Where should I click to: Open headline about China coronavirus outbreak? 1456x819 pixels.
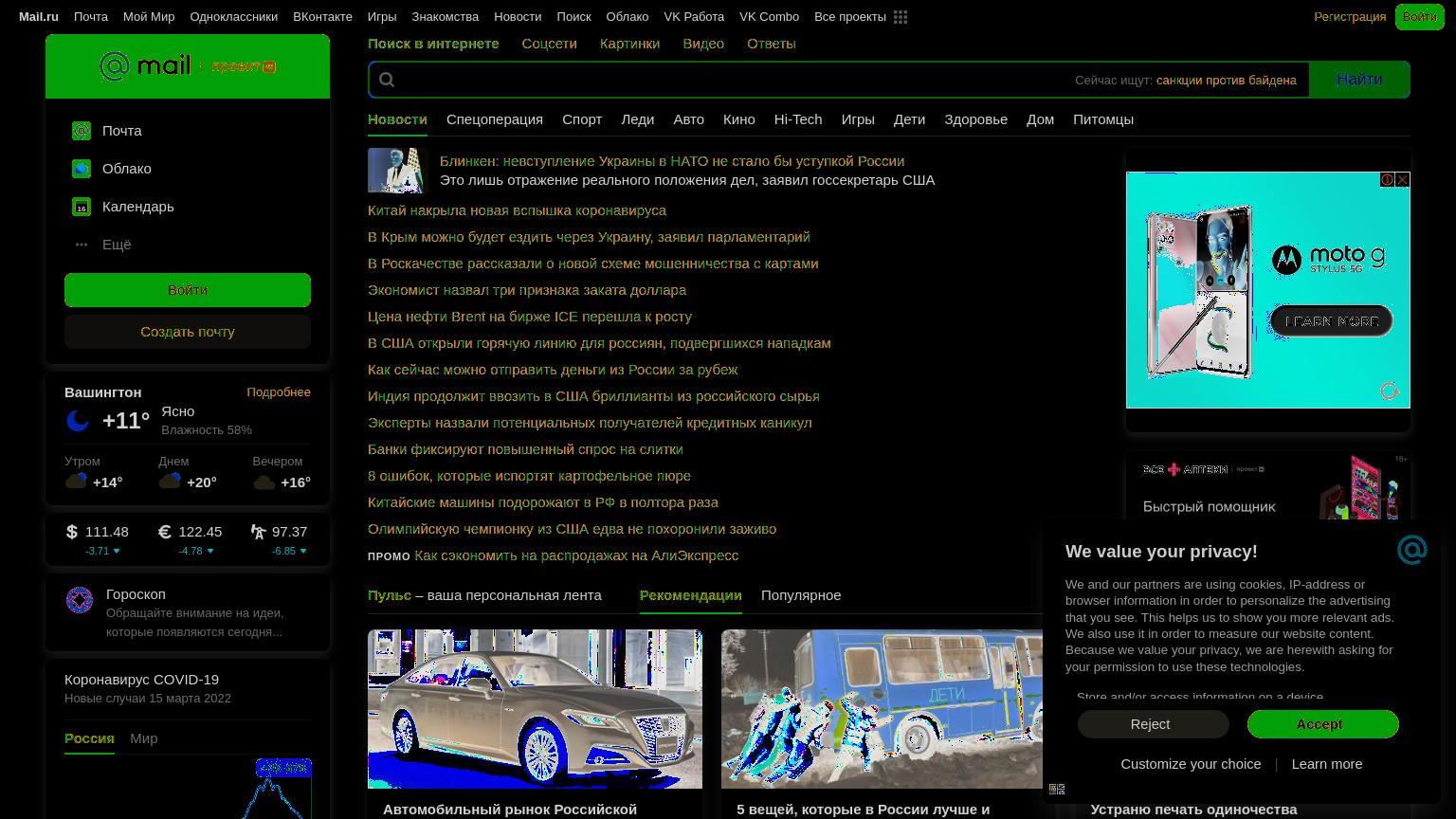[517, 210]
